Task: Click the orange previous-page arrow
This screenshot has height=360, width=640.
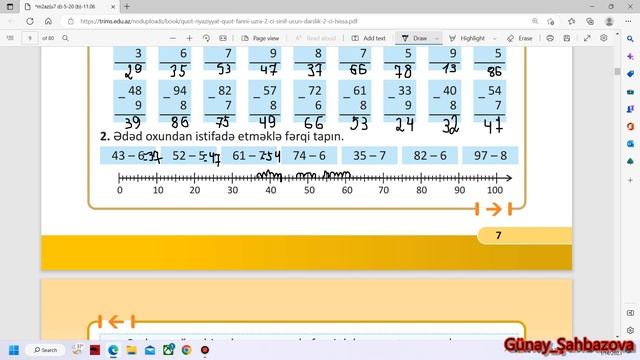Action: coord(116,322)
